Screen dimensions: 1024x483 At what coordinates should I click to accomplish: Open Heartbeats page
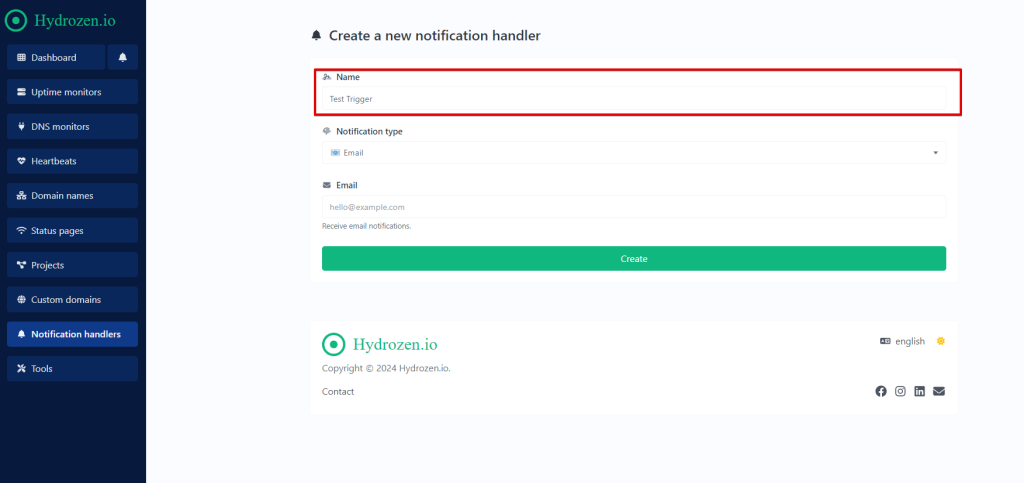pos(72,161)
